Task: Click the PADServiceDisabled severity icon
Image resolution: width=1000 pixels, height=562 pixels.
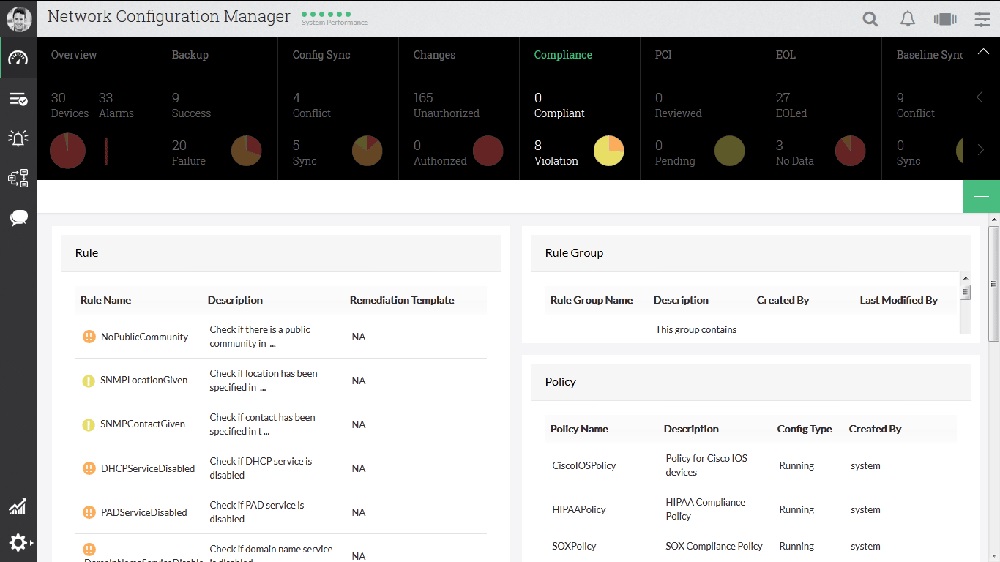Action: [89, 512]
